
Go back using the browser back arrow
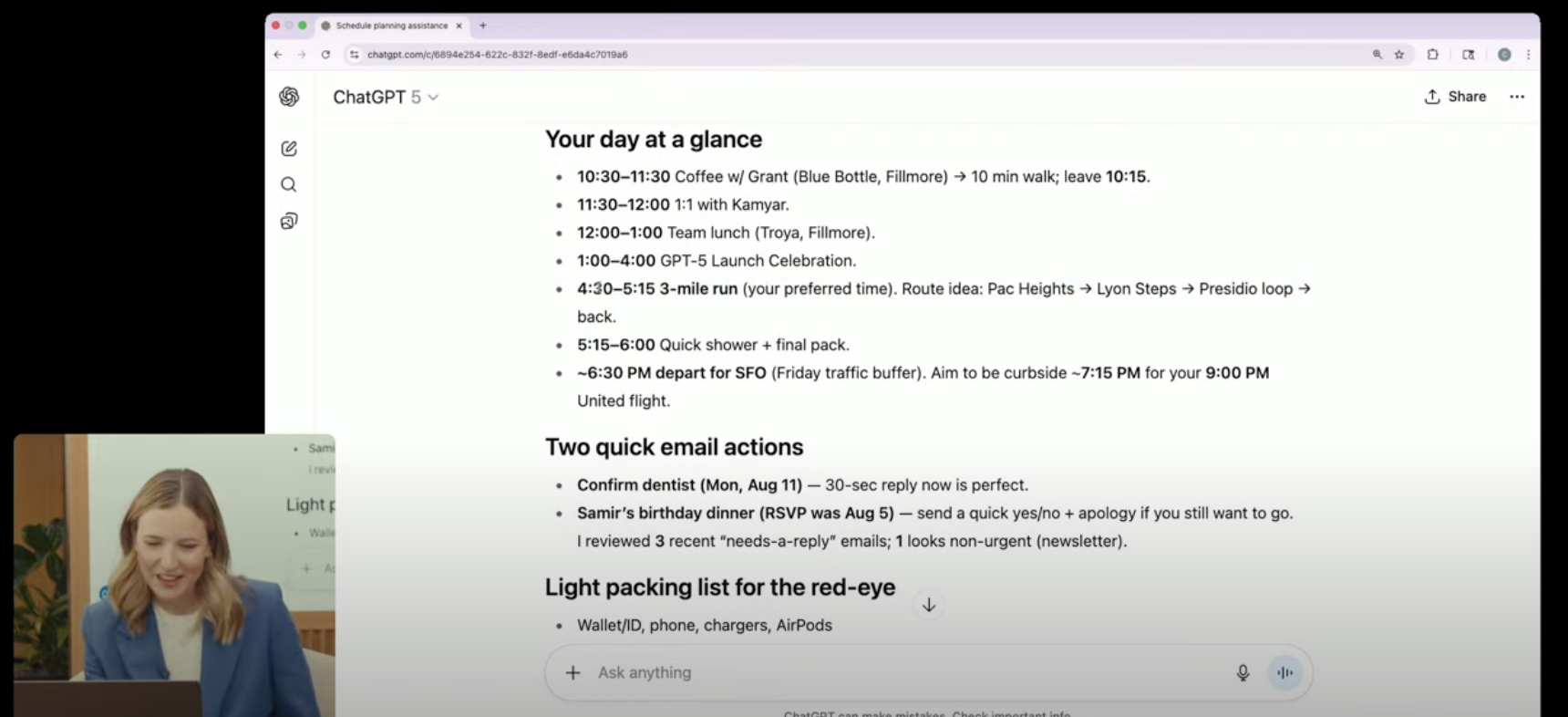click(278, 55)
